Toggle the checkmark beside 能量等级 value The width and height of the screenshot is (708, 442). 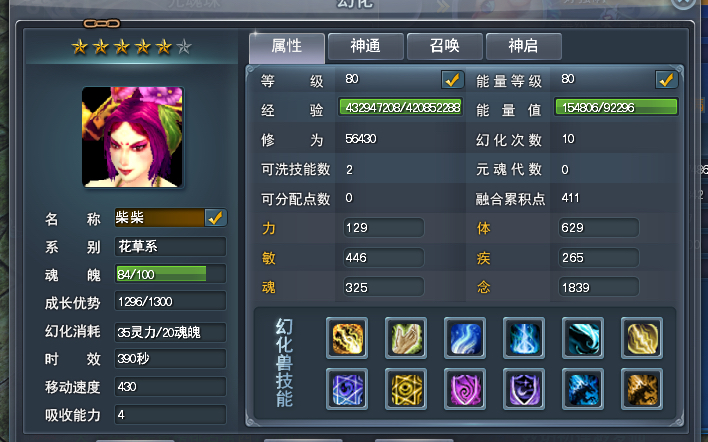pos(666,79)
